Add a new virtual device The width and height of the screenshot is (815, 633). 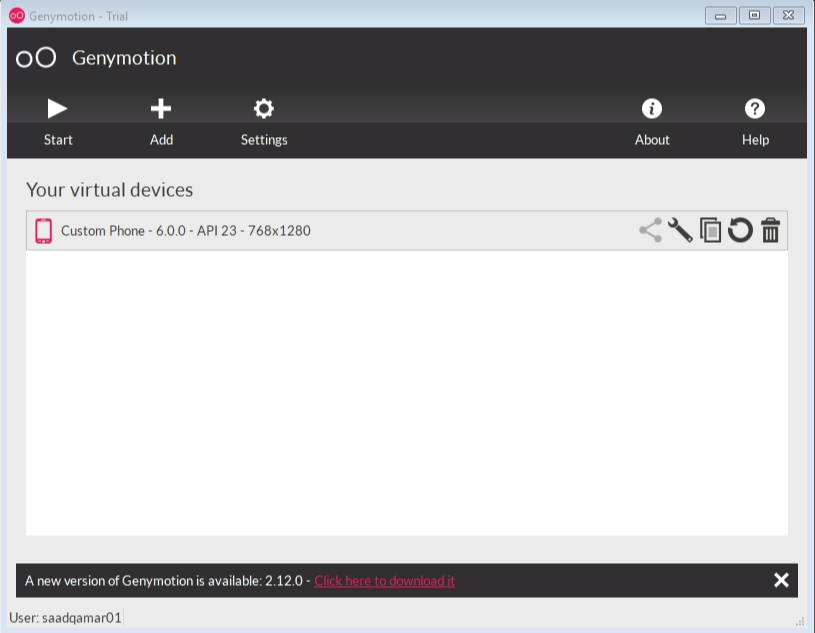(x=161, y=123)
